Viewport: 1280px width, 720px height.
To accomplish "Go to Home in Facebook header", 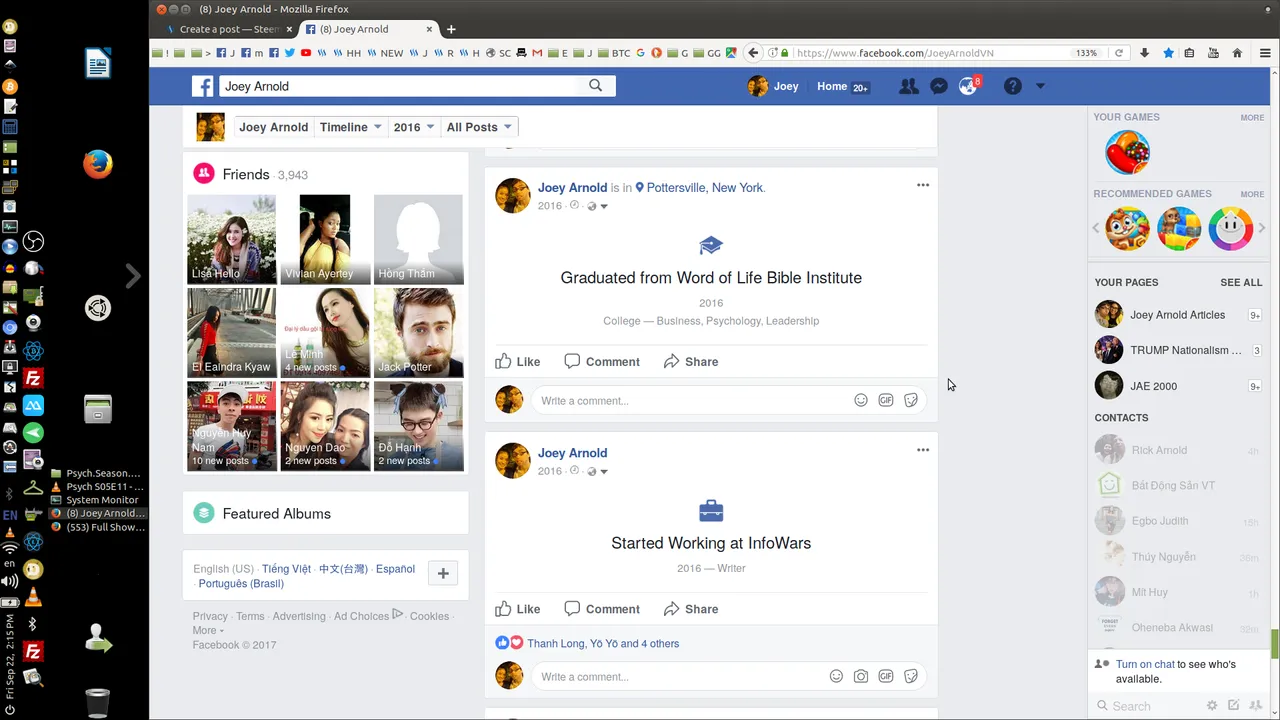I will pyautogui.click(x=832, y=86).
